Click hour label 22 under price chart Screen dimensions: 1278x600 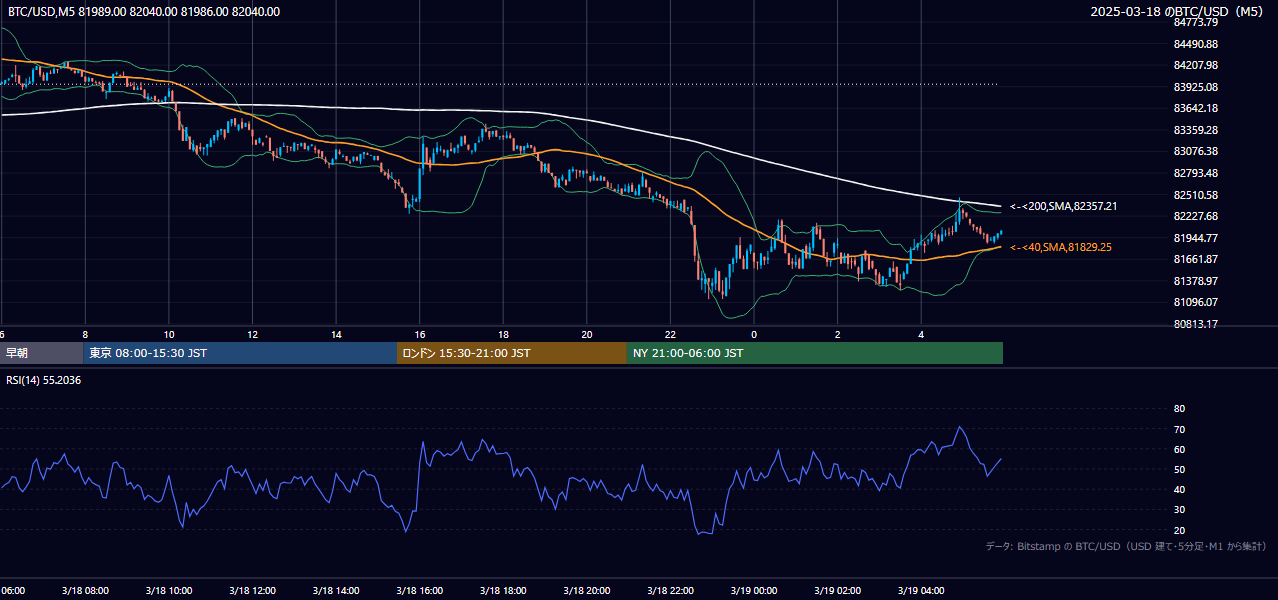pyautogui.click(x=670, y=335)
